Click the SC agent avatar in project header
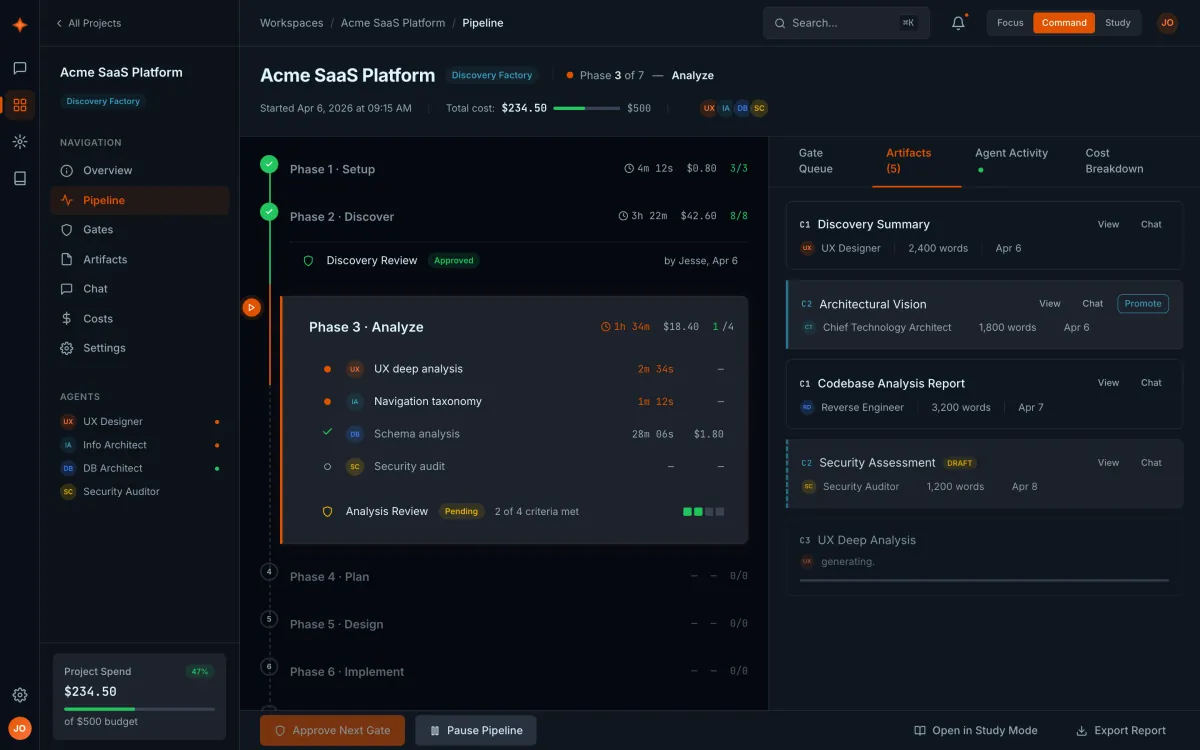This screenshot has height=750, width=1200. click(759, 108)
